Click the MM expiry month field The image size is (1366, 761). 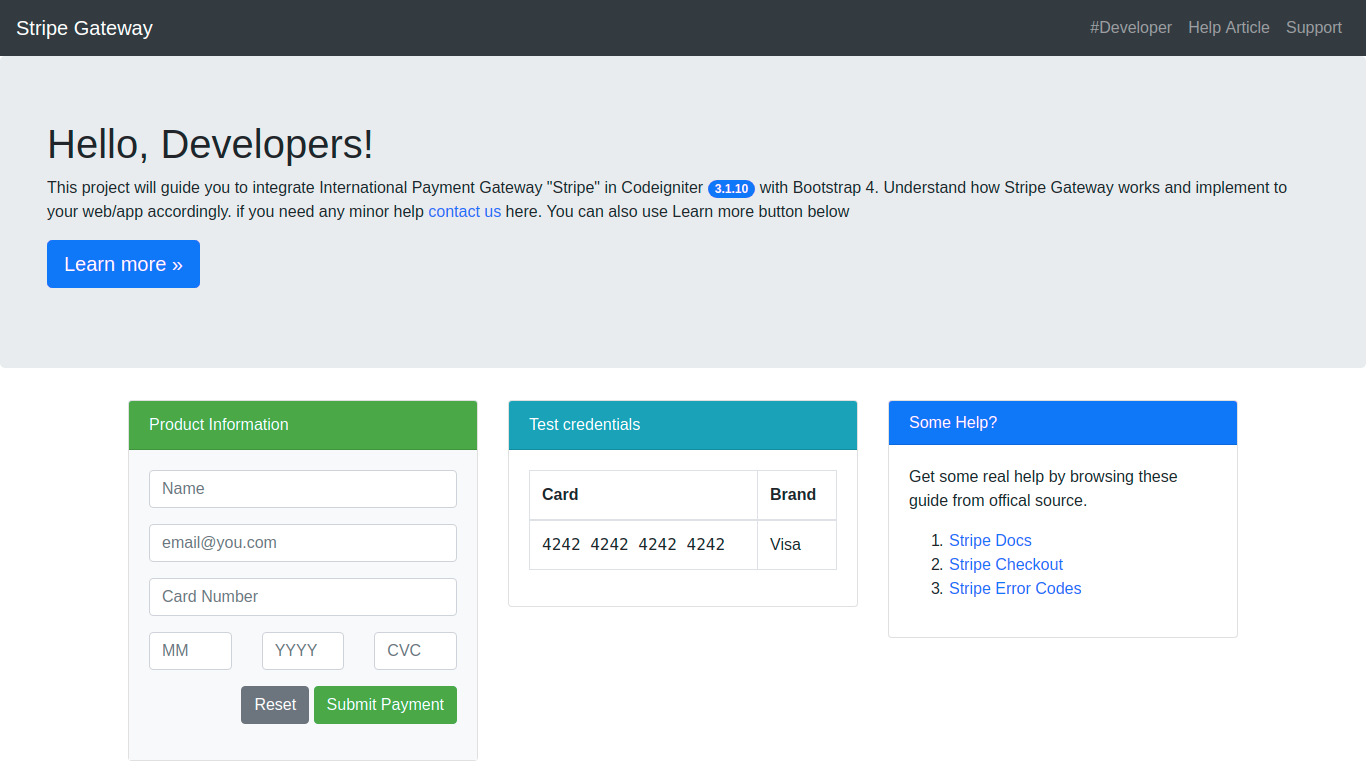(190, 651)
